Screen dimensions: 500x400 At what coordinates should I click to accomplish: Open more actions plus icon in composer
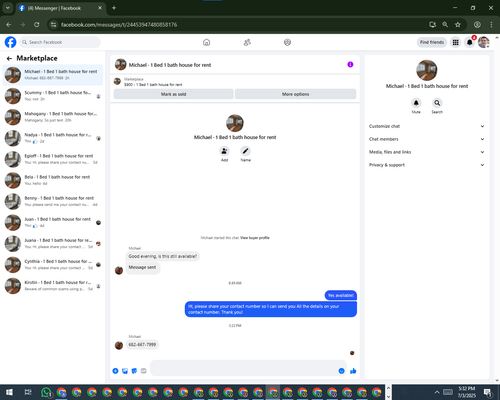coord(115,371)
